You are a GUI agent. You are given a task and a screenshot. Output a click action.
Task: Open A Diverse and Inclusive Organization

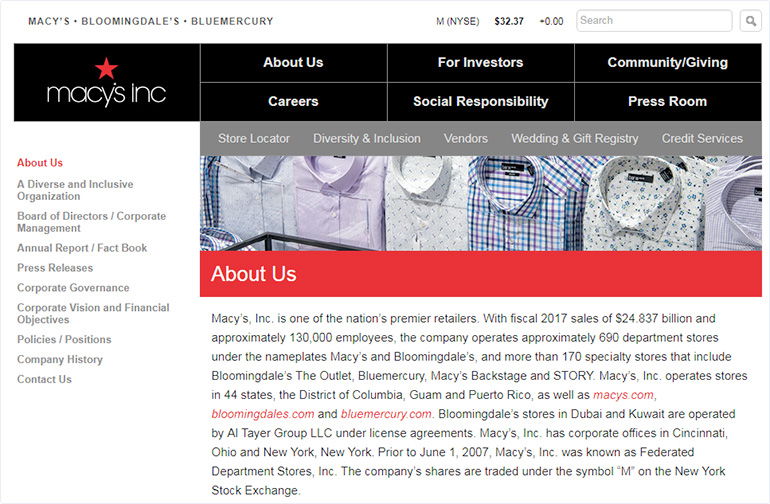click(x=75, y=190)
